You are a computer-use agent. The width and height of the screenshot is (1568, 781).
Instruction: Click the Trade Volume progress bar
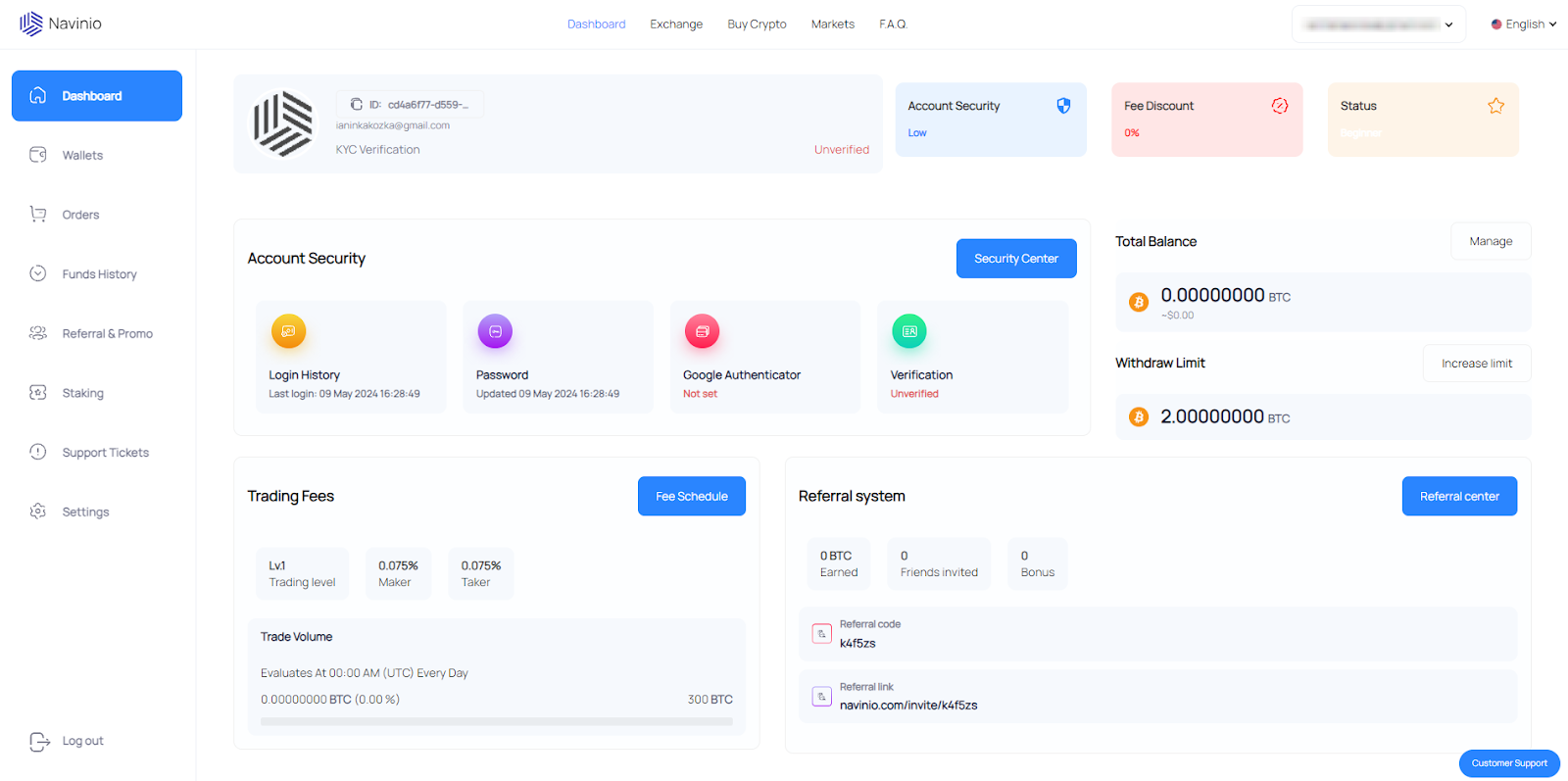click(497, 721)
